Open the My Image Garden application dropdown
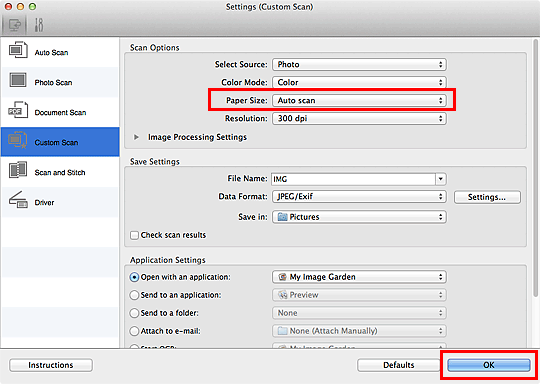This screenshot has width=540, height=384. tap(359, 277)
